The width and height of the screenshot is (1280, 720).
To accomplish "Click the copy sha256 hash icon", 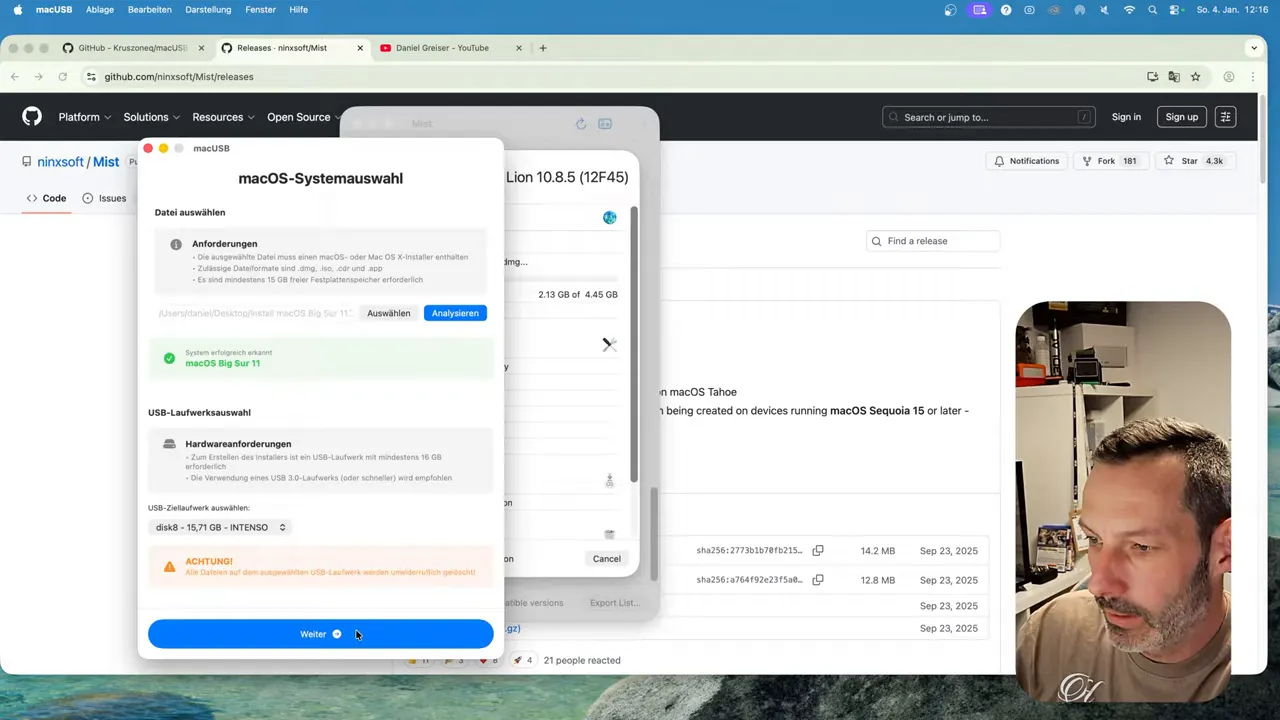I will click(x=818, y=551).
